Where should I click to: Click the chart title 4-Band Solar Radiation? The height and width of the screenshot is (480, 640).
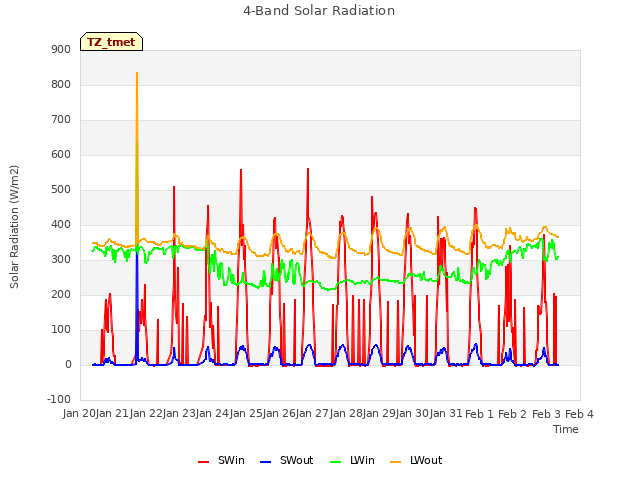pos(319,10)
